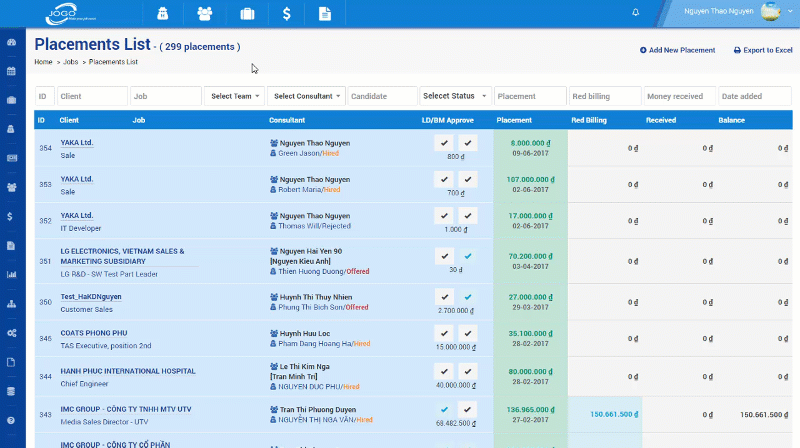This screenshot has height=448, width=800.
Task: Select placement amount 70.200.000 in row 351
Action: click(531, 256)
